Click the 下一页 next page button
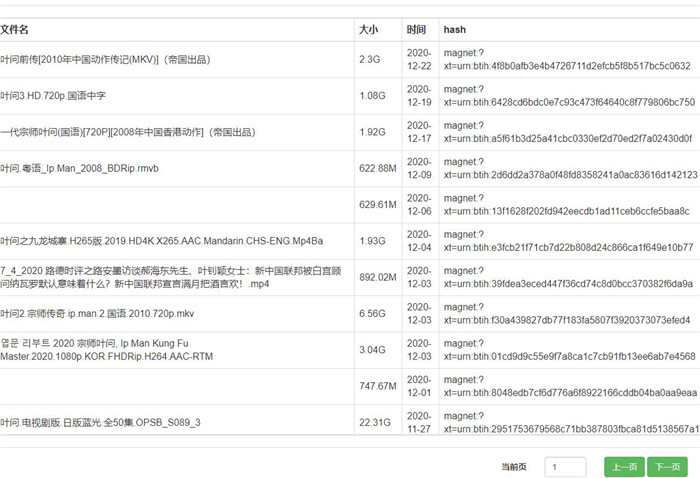 (x=667, y=467)
